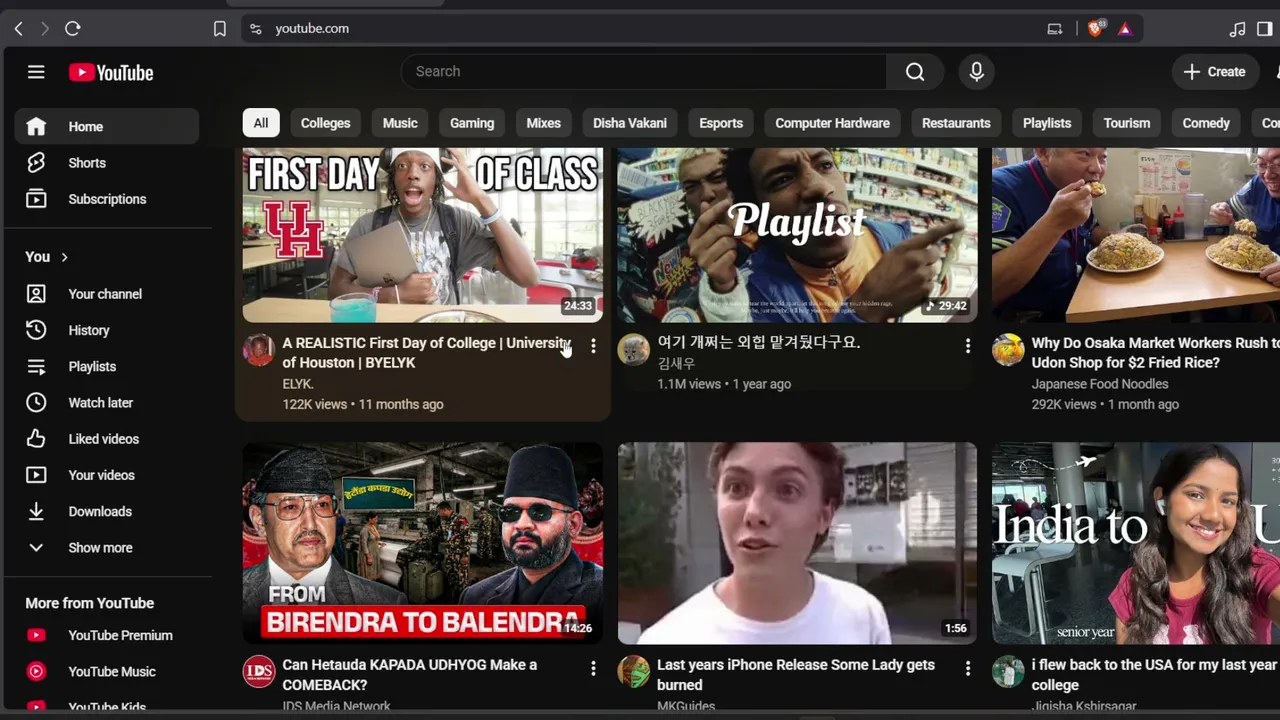
Task: Play the First Day of Class thumbnail
Action: pyautogui.click(x=423, y=235)
